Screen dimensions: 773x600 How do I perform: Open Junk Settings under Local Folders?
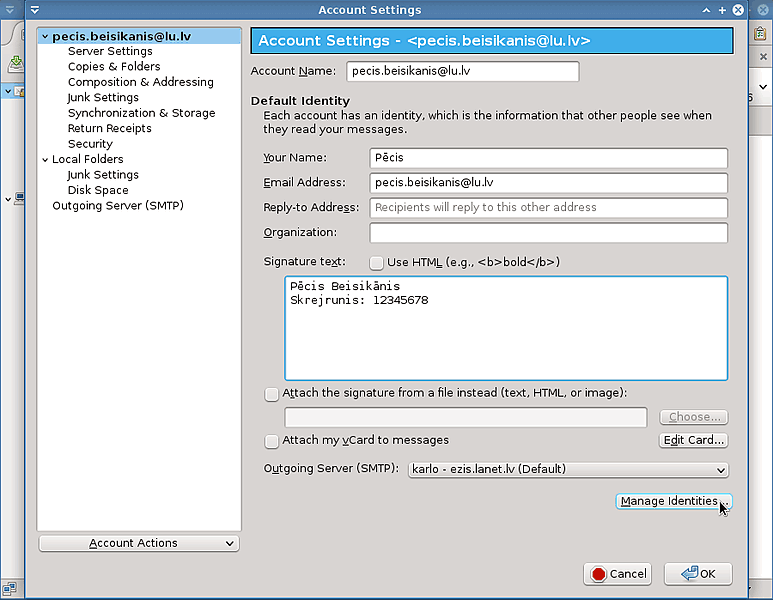click(x=103, y=175)
